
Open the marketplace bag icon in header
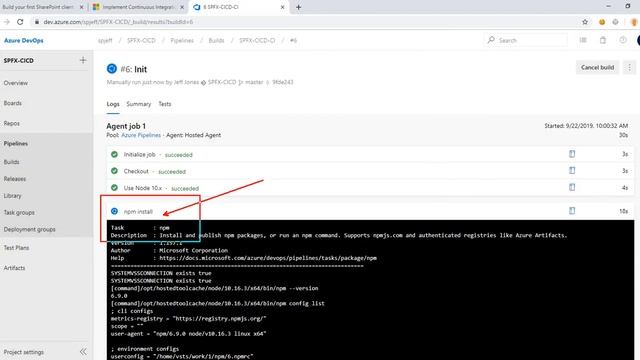click(603, 40)
